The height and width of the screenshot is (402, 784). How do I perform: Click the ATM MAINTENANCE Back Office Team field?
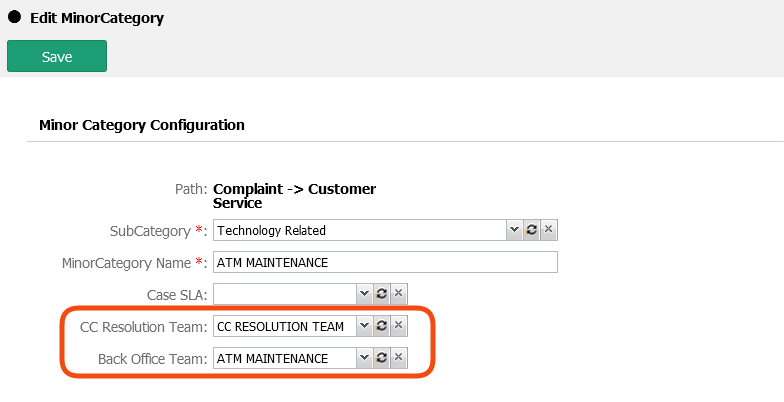285,358
